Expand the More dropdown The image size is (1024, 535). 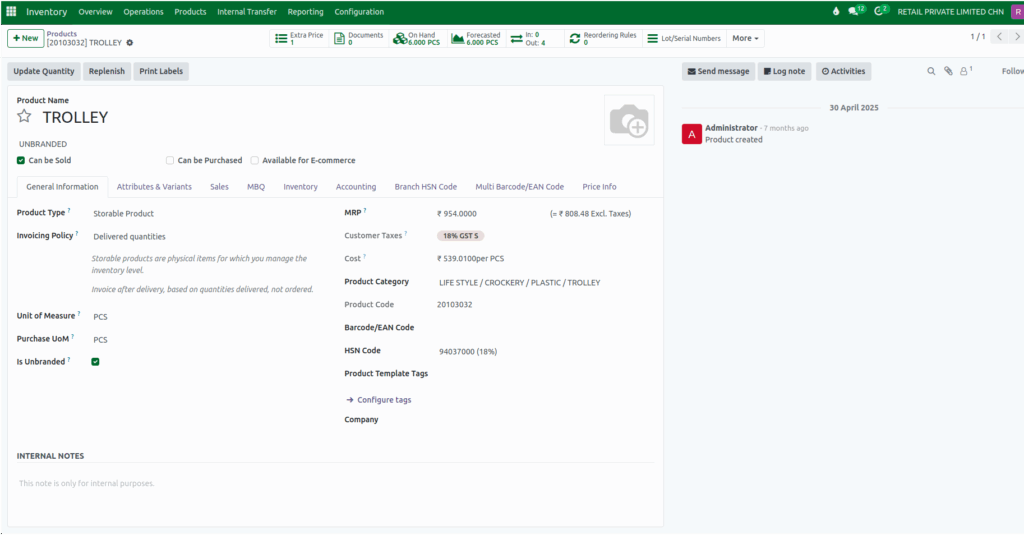pos(745,39)
